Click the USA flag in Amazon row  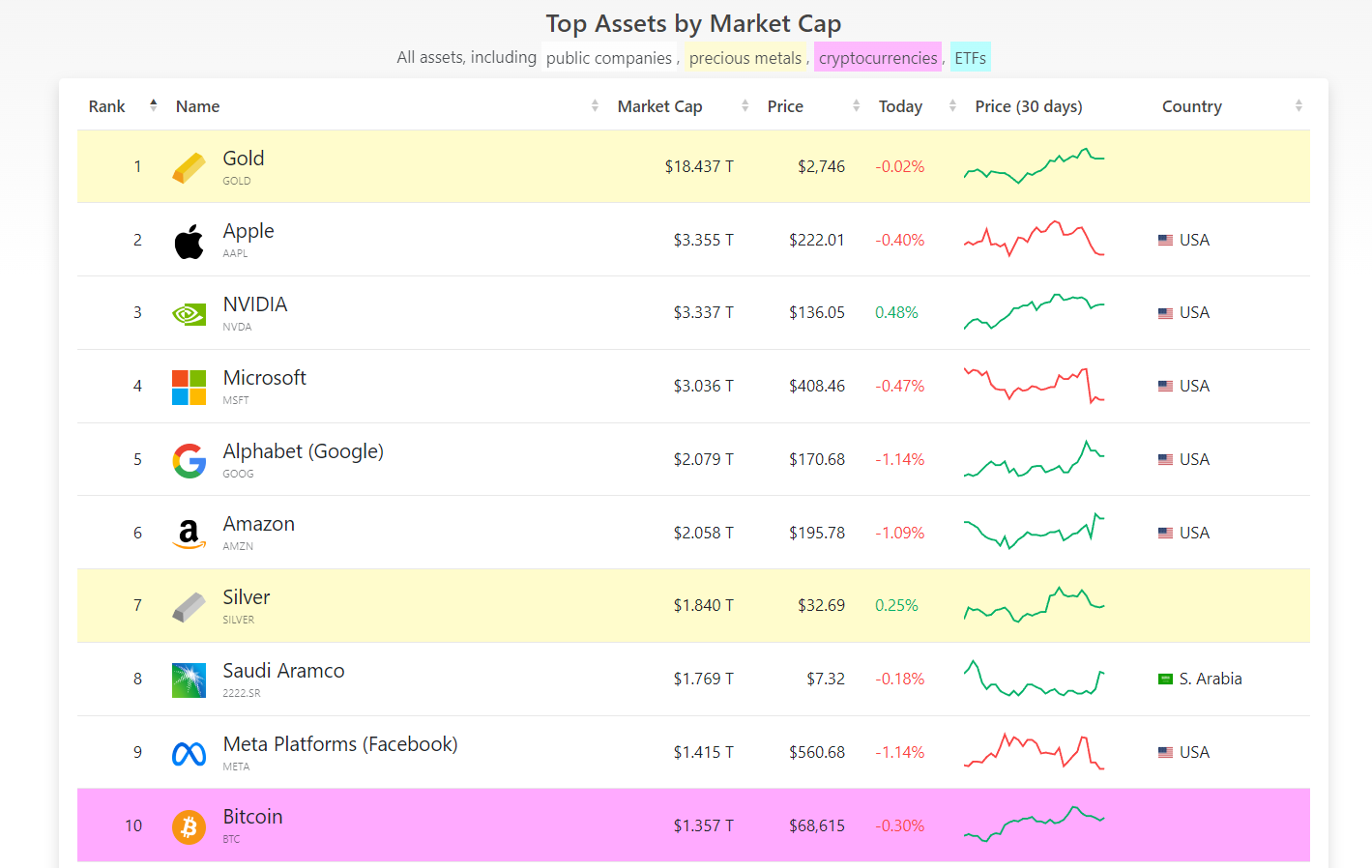tap(1165, 534)
